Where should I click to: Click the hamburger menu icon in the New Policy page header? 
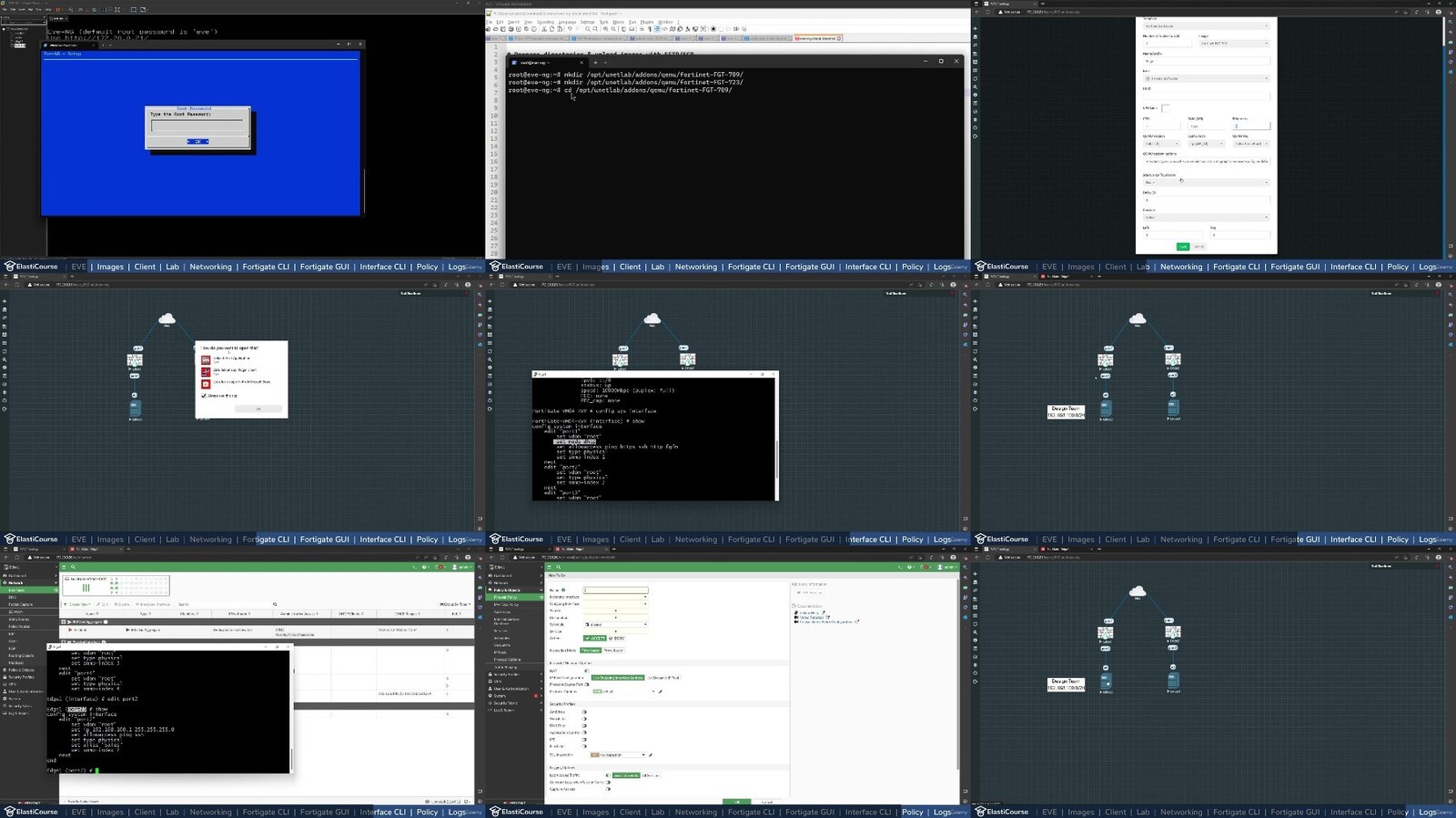[549, 567]
